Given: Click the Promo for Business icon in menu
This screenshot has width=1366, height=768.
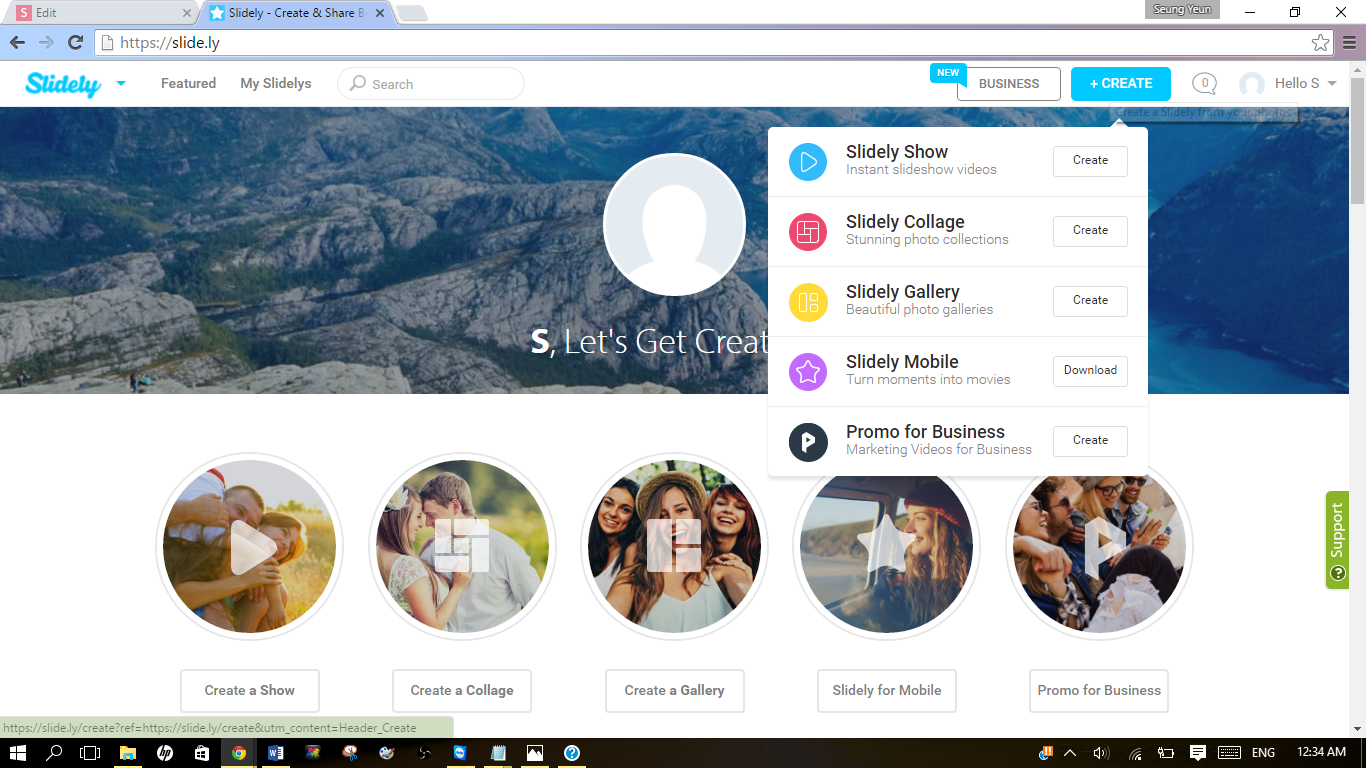Looking at the screenshot, I should pos(808,442).
